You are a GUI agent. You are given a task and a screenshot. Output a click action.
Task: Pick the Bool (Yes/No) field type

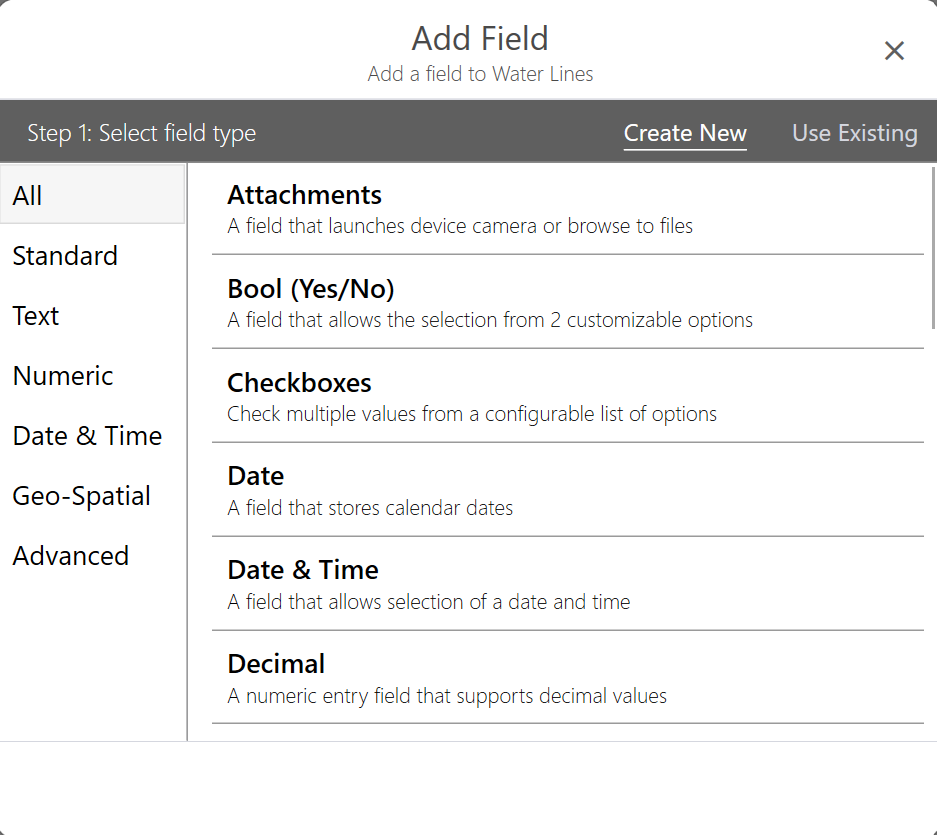coord(567,302)
